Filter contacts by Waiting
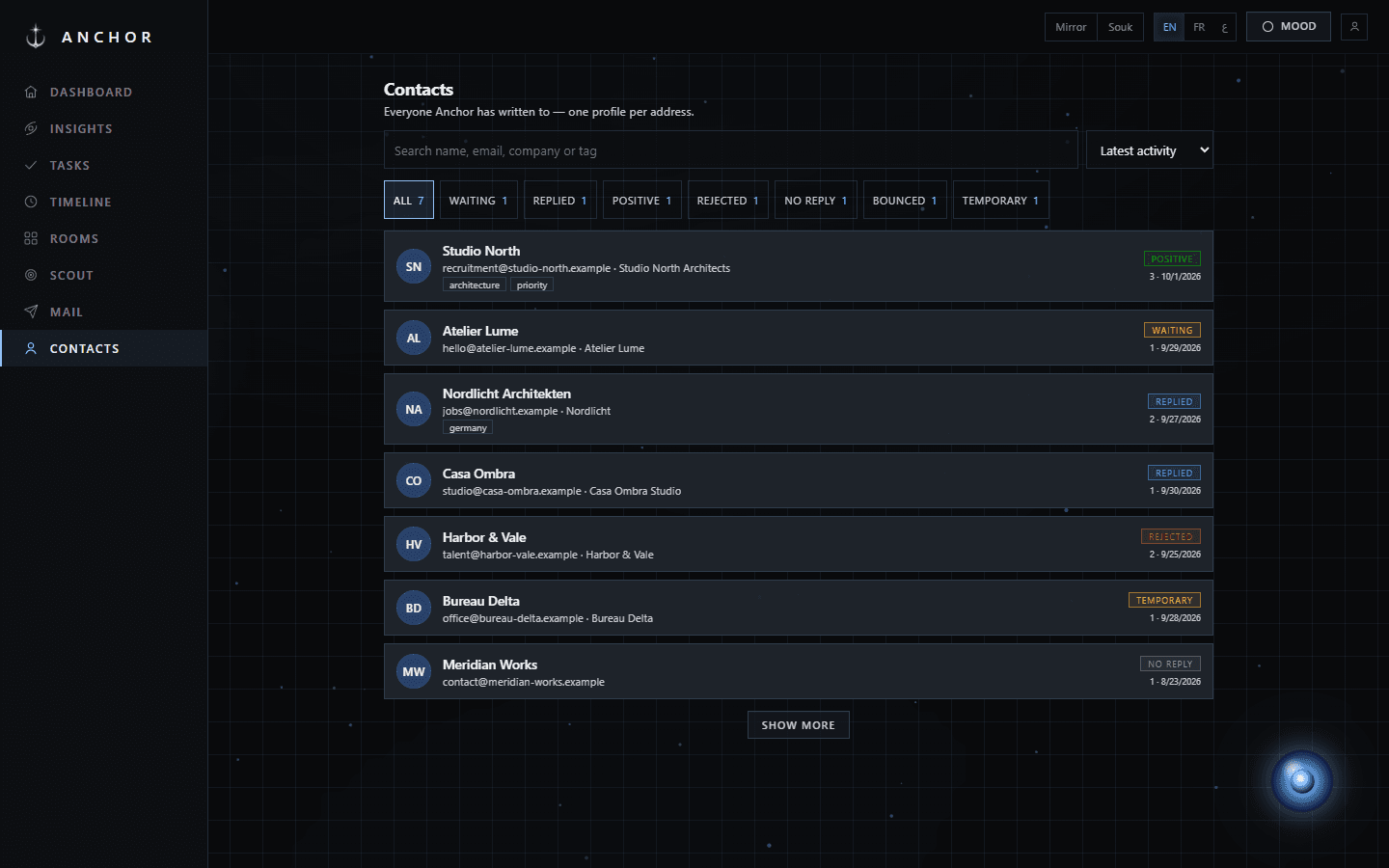The width and height of the screenshot is (1389, 868). pos(478,201)
